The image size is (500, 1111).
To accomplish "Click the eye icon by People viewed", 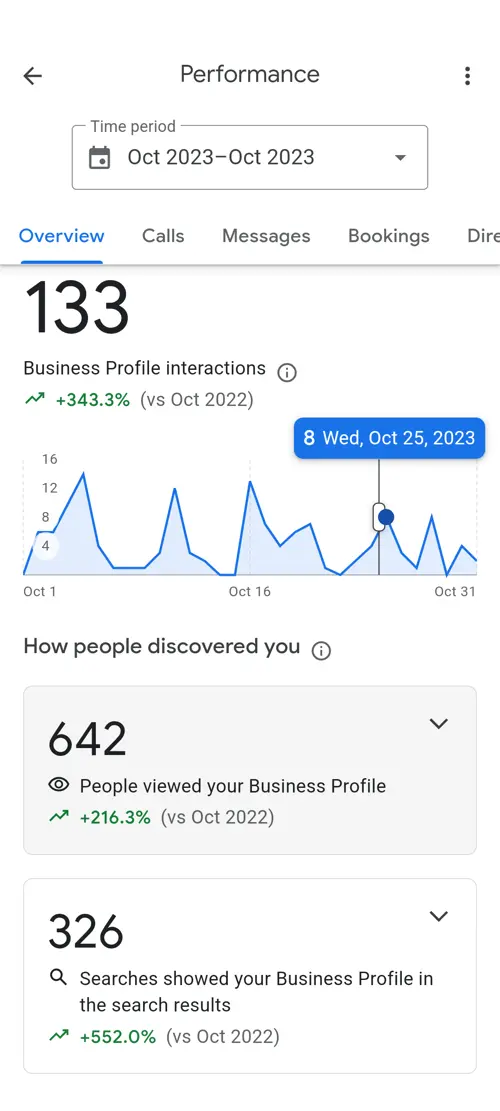I will pyautogui.click(x=59, y=784).
